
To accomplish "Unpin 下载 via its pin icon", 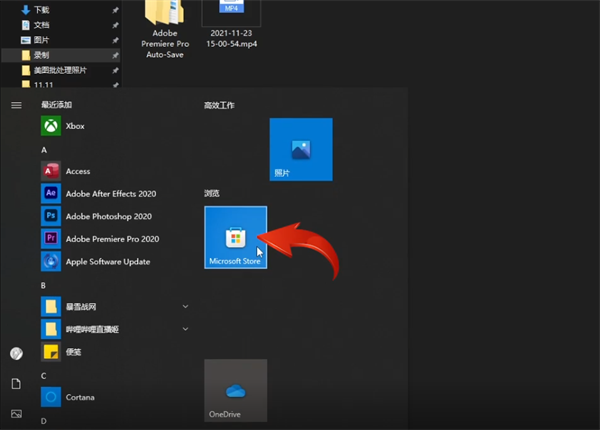I will click(115, 10).
